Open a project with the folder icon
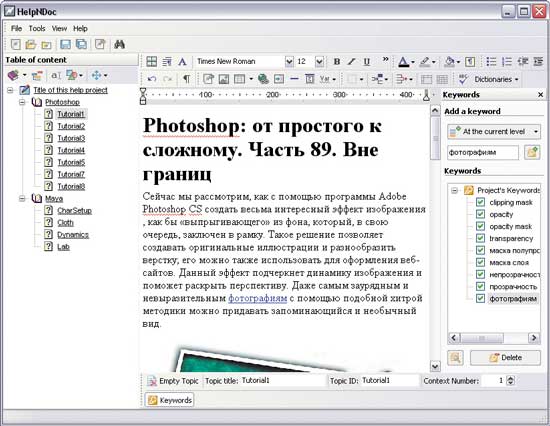The image size is (550, 426). [x=31, y=45]
